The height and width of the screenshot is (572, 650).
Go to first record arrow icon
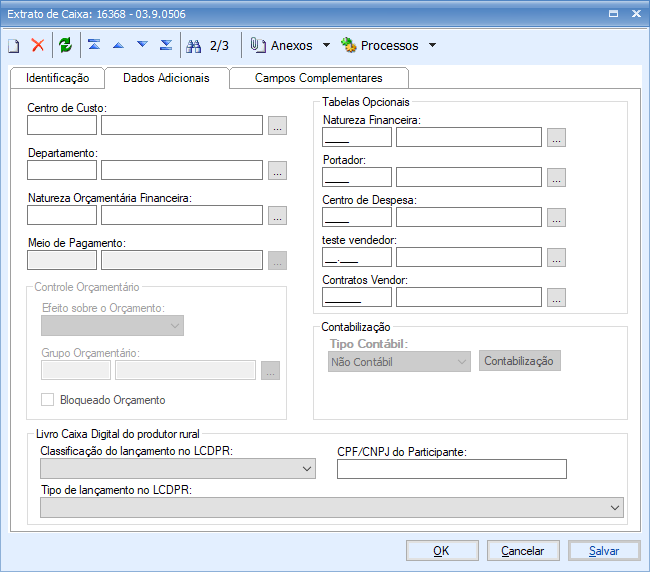[94, 44]
